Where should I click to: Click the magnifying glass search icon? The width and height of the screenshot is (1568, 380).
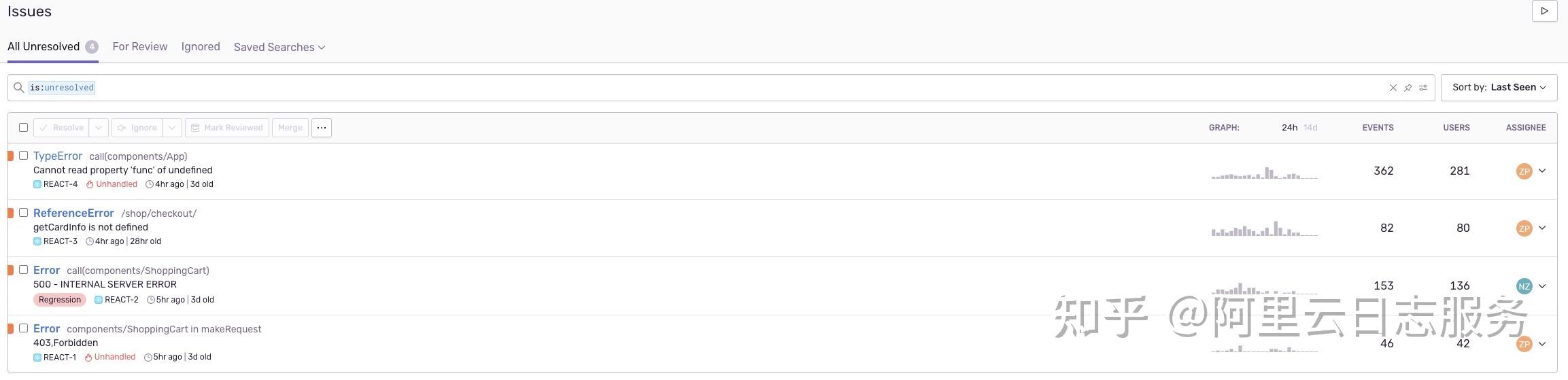coord(19,88)
